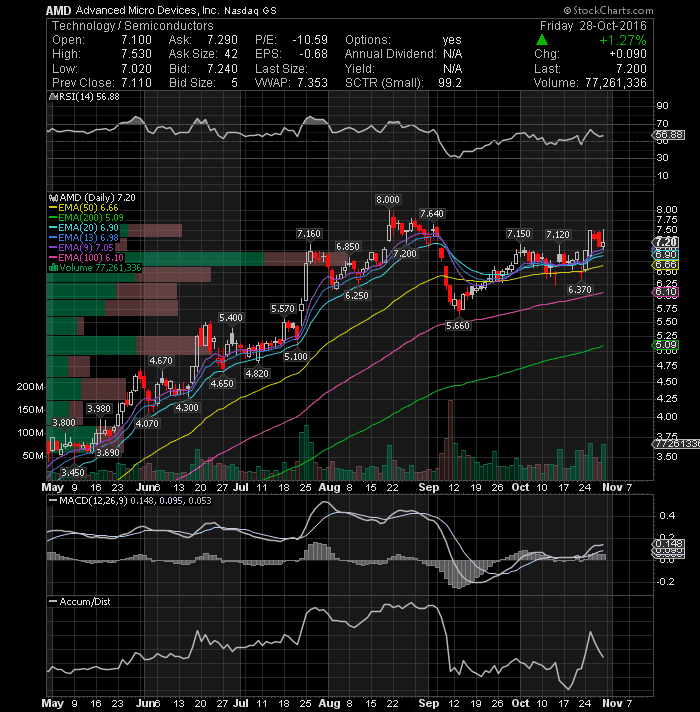
Task: Click the candlestick icon before AMD (Daily)
Action: tap(53, 198)
